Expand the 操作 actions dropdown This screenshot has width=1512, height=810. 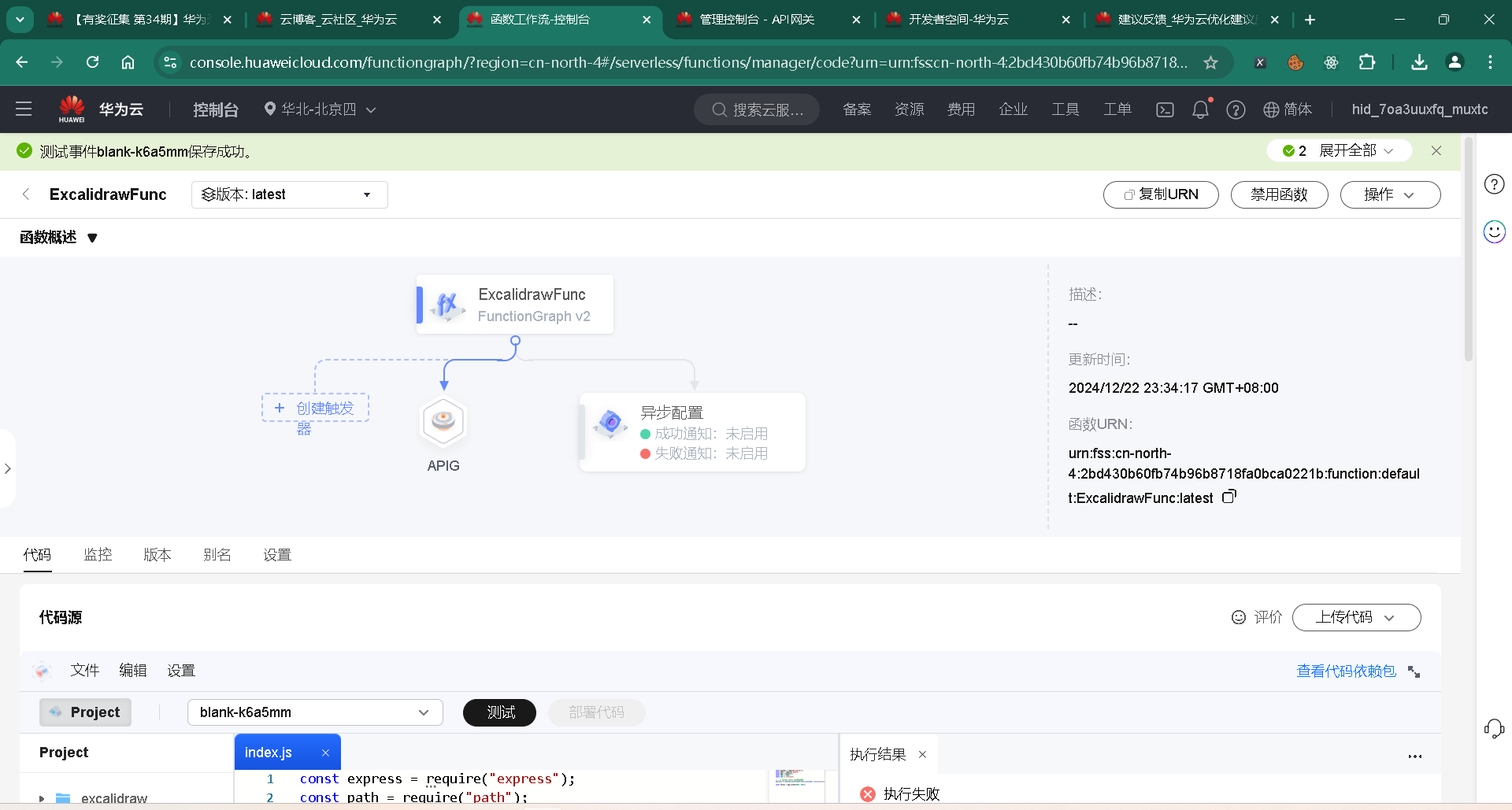(x=1391, y=194)
